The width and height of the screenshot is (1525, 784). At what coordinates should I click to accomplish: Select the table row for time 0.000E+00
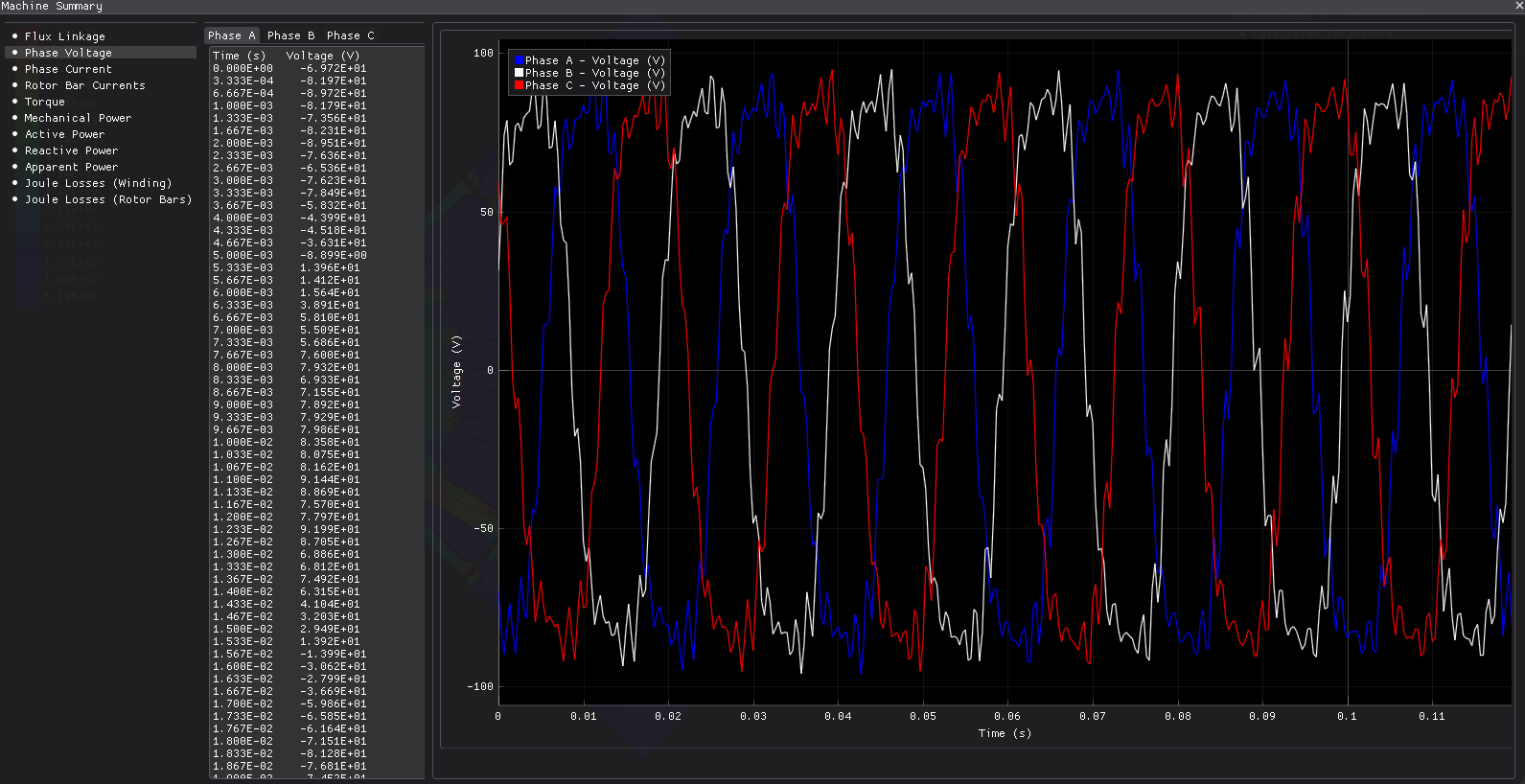click(x=316, y=68)
